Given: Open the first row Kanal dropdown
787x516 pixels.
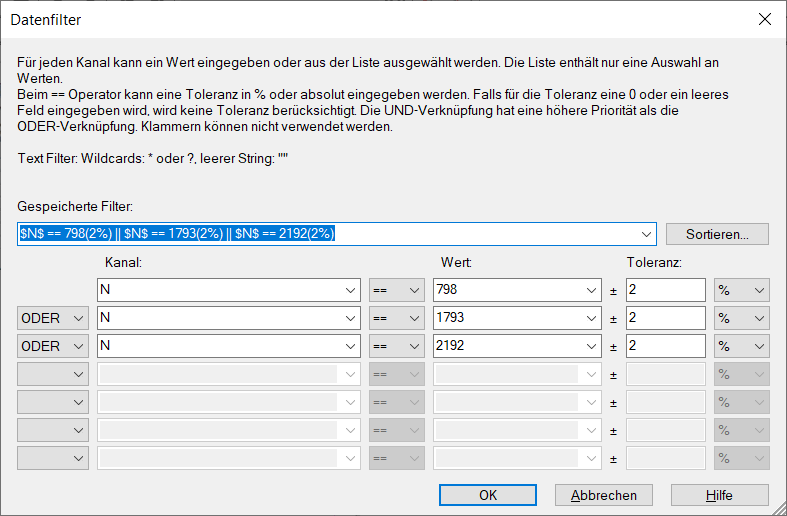Looking at the screenshot, I should (x=349, y=290).
